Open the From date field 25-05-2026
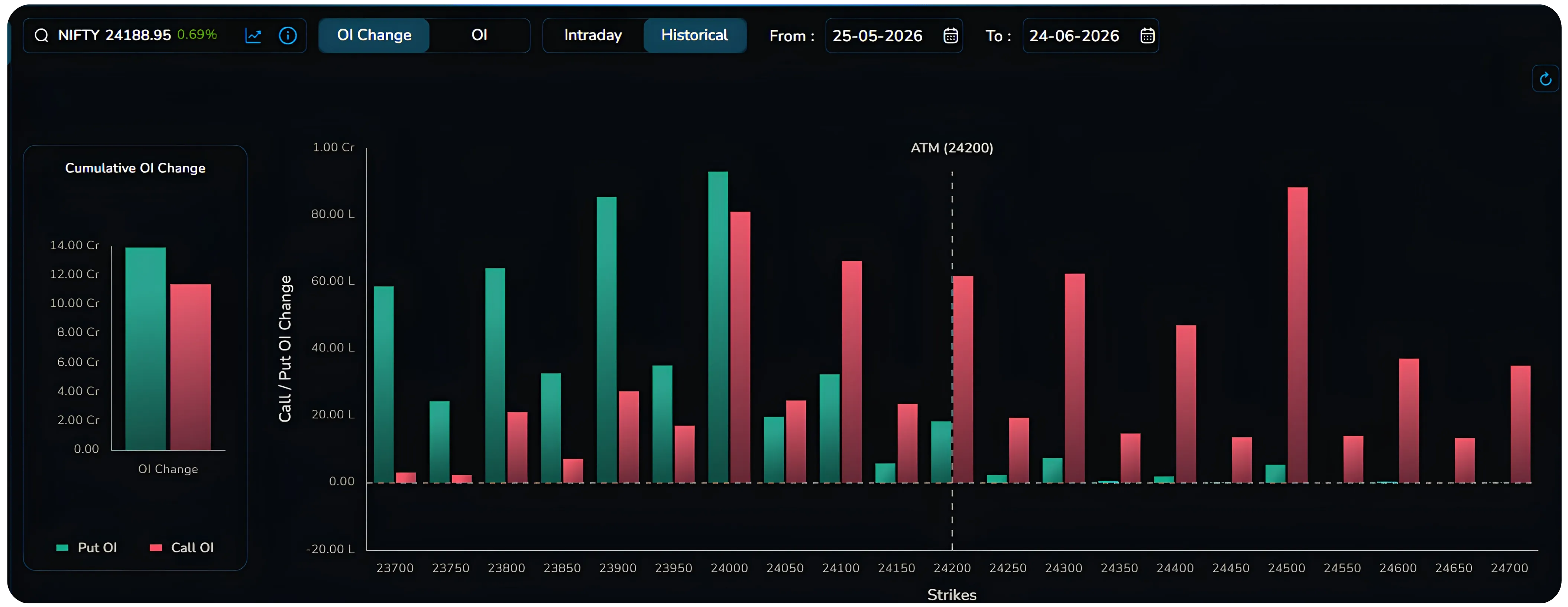This screenshot has width=1568, height=607. [894, 36]
